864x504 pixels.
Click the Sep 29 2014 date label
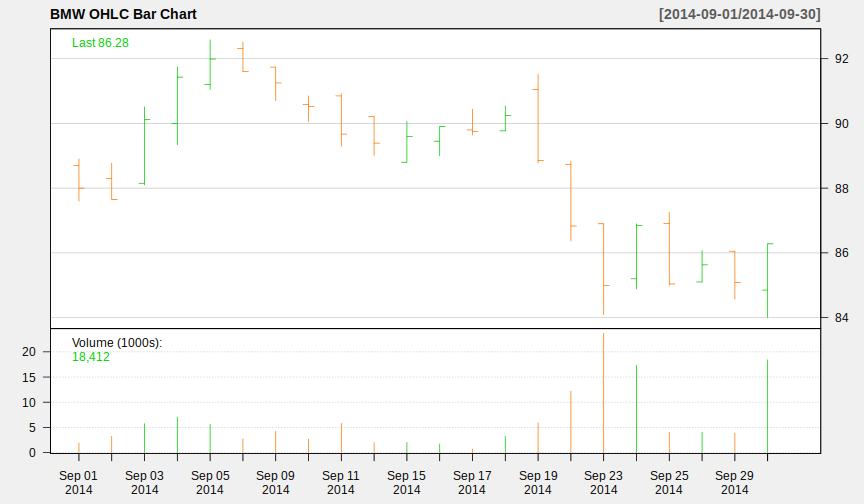coord(735,483)
